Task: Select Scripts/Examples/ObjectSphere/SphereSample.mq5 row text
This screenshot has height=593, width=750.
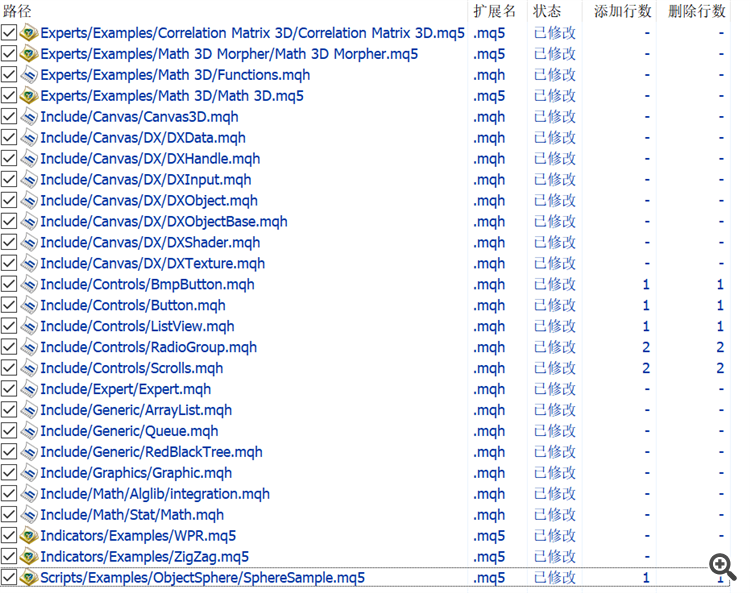Action: click(202, 578)
